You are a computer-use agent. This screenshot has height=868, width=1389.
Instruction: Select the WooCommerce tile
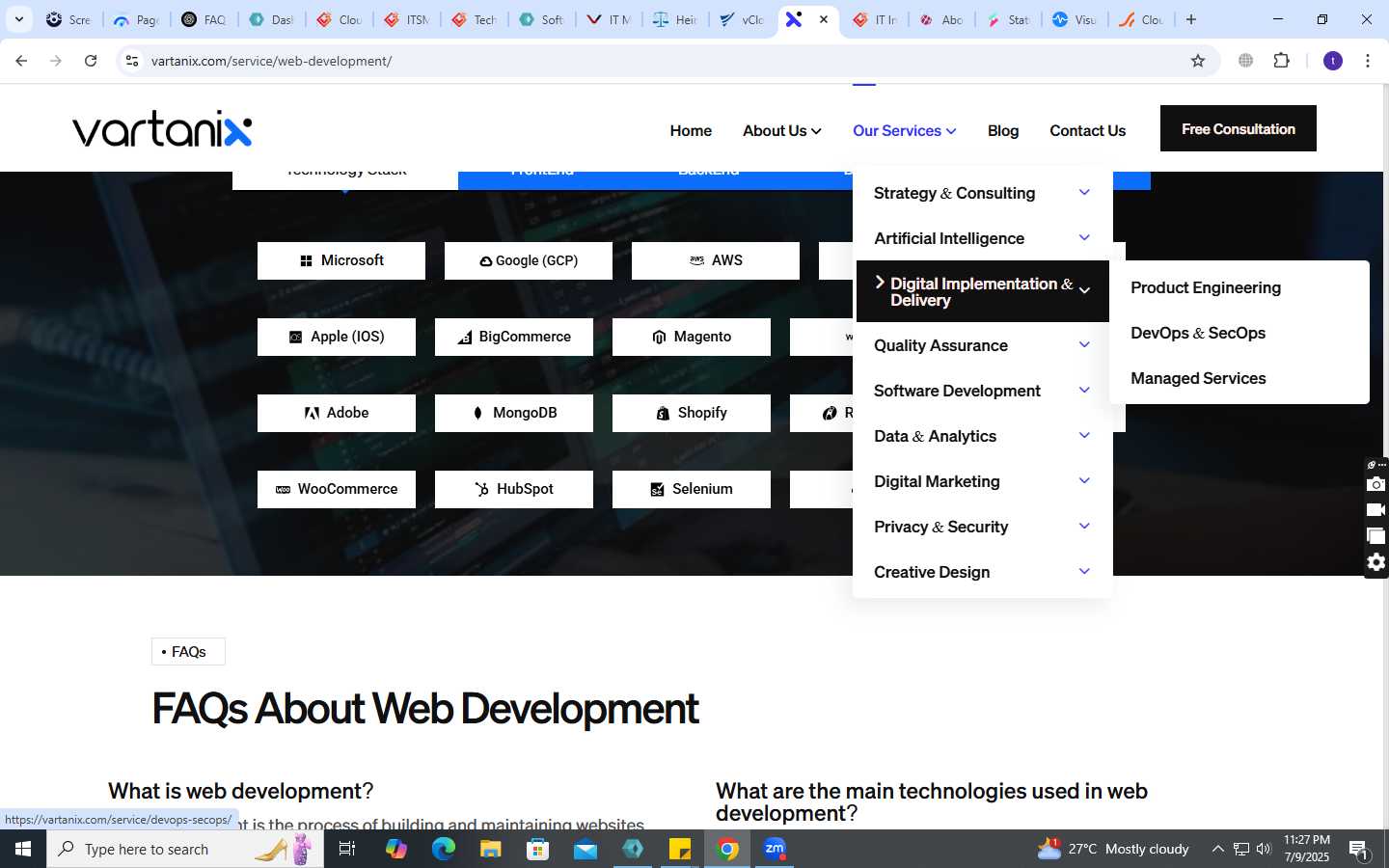pos(337,489)
